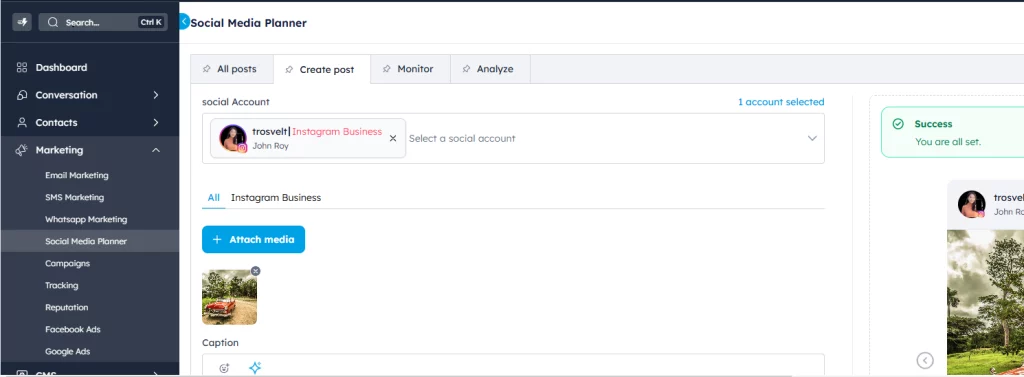This screenshot has width=1024, height=377.
Task: Click the 1 account selected link
Action: tap(781, 102)
